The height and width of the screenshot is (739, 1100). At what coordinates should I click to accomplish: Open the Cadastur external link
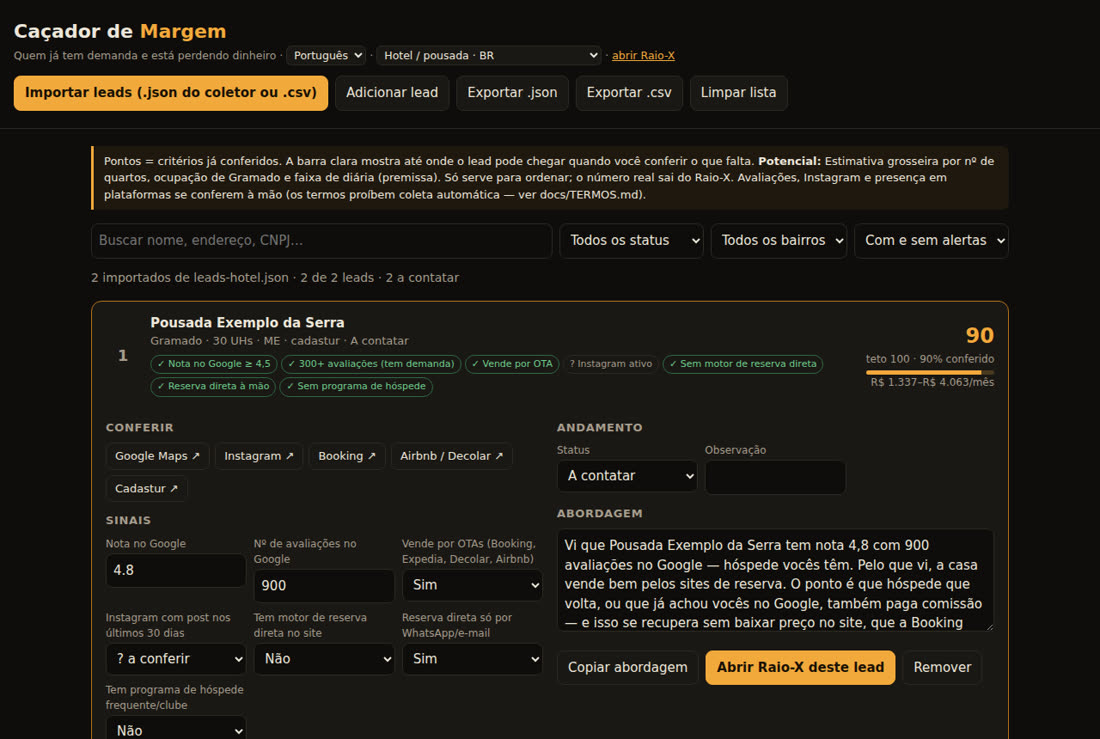coord(147,488)
